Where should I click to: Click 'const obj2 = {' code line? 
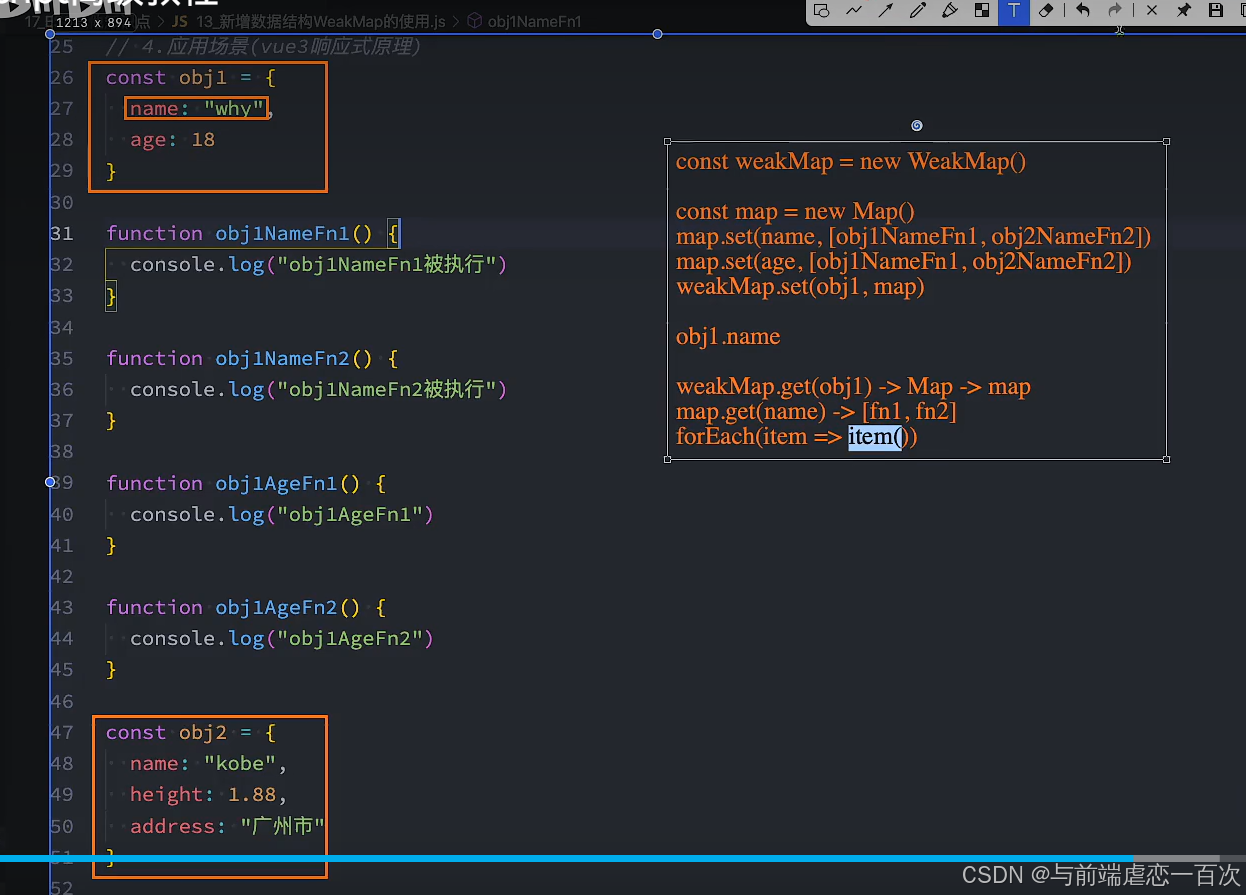pyautogui.click(x=190, y=732)
